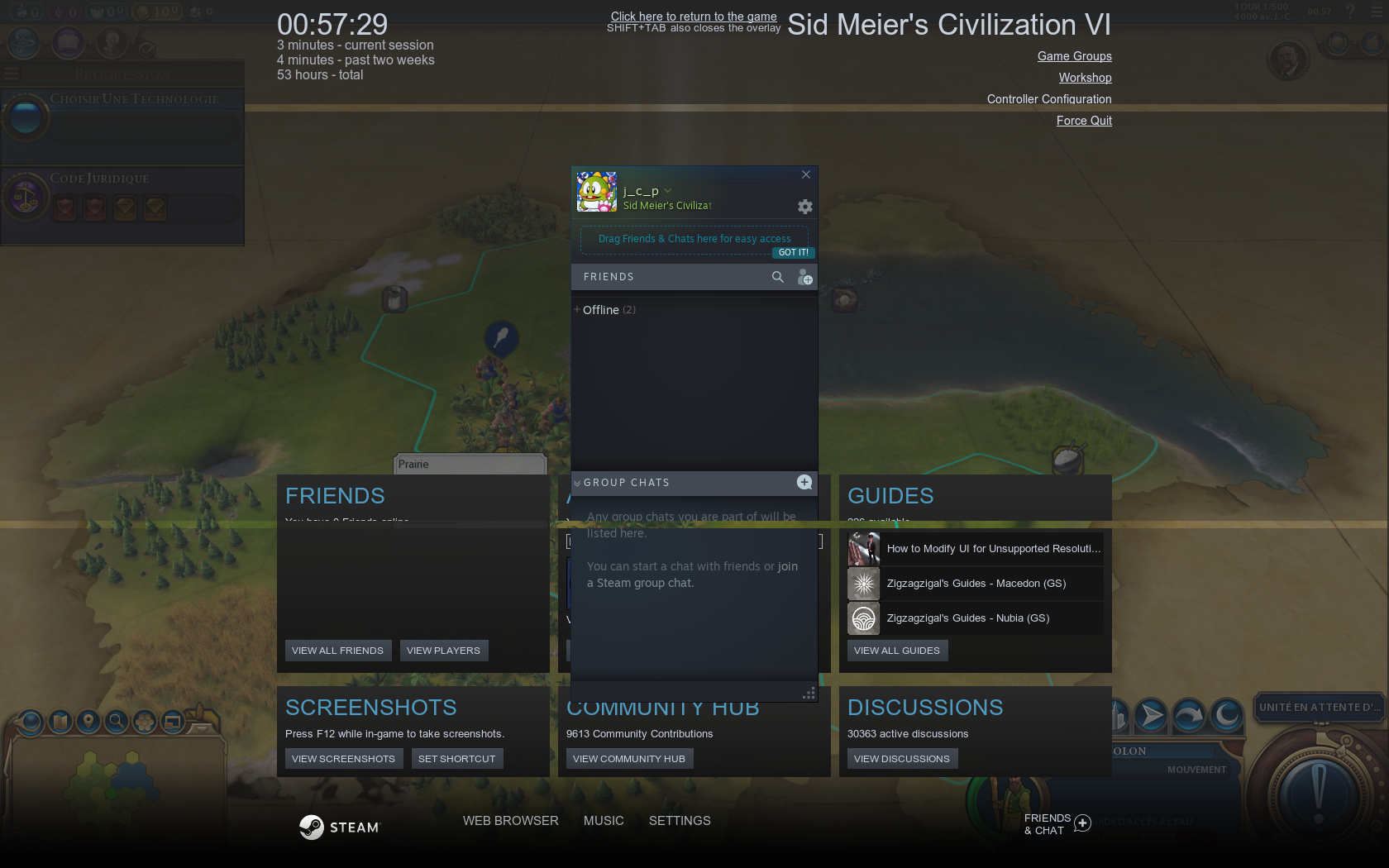Click the friends window resize grip
The width and height of the screenshot is (1389, 868).
[809, 694]
